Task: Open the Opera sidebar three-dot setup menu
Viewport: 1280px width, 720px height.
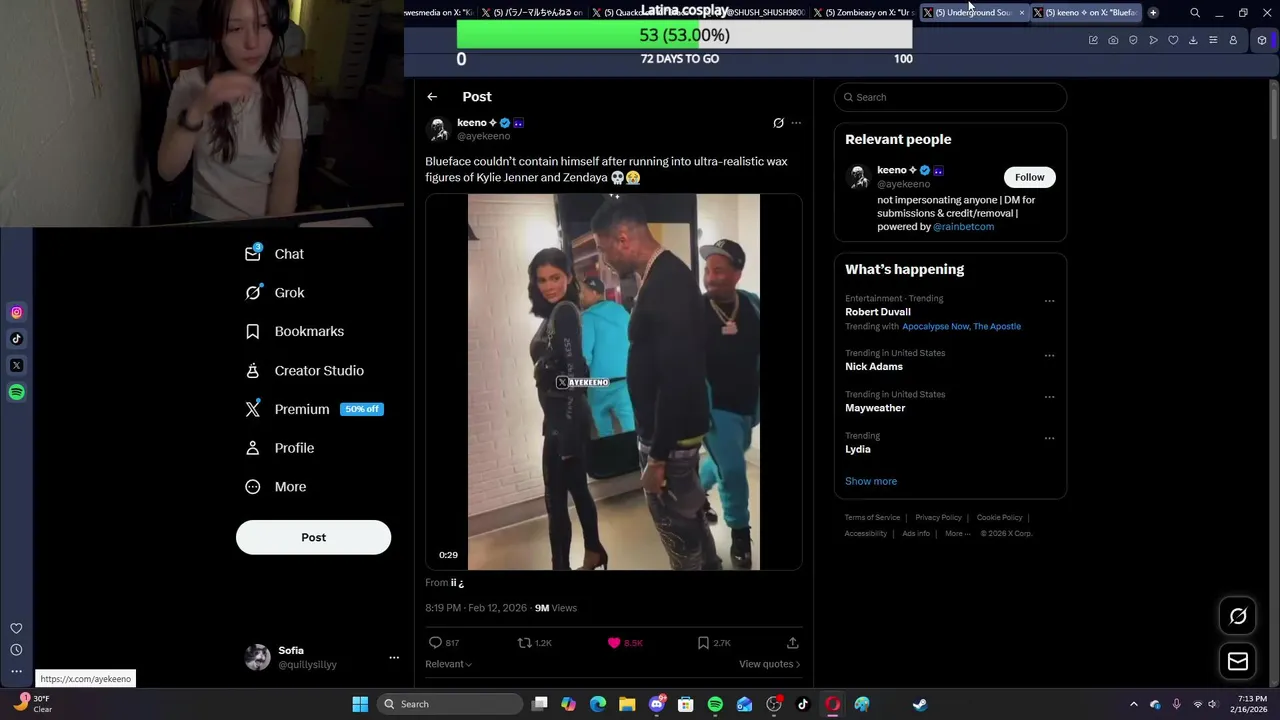Action: click(16, 671)
